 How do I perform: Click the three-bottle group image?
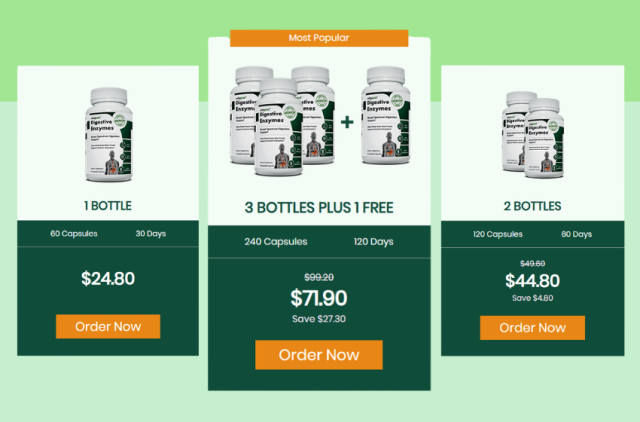282,121
